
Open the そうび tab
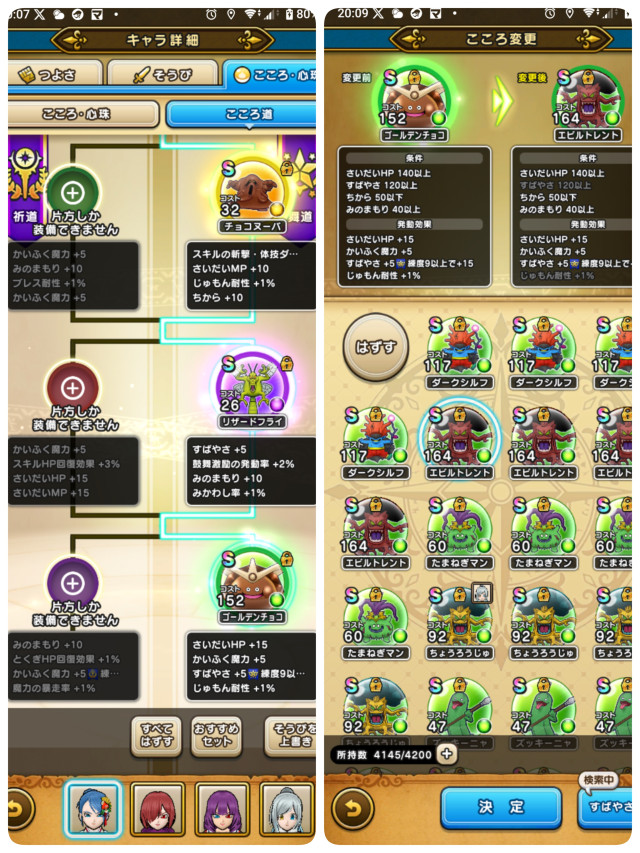point(163,73)
